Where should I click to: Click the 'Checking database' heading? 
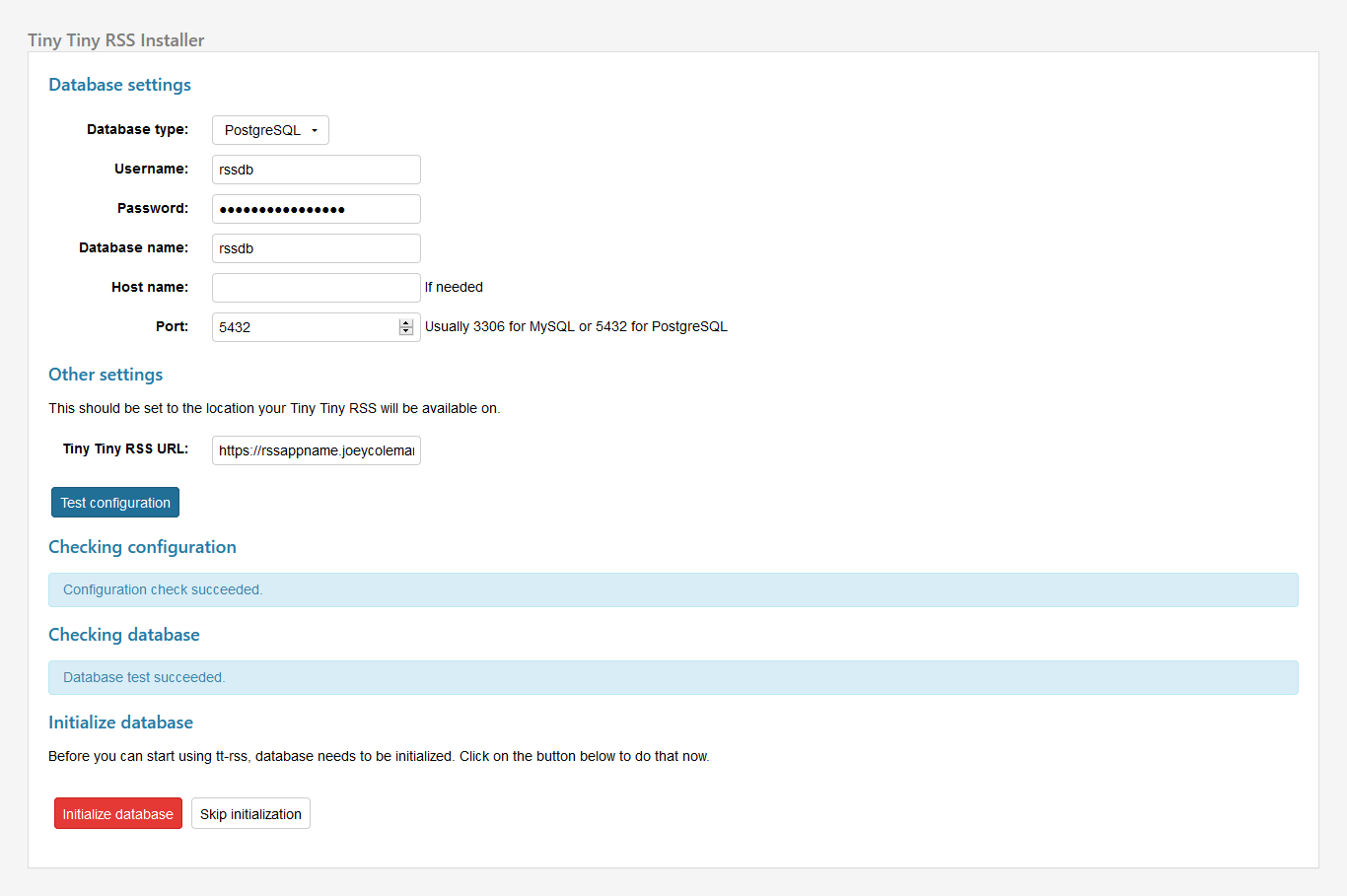[124, 635]
